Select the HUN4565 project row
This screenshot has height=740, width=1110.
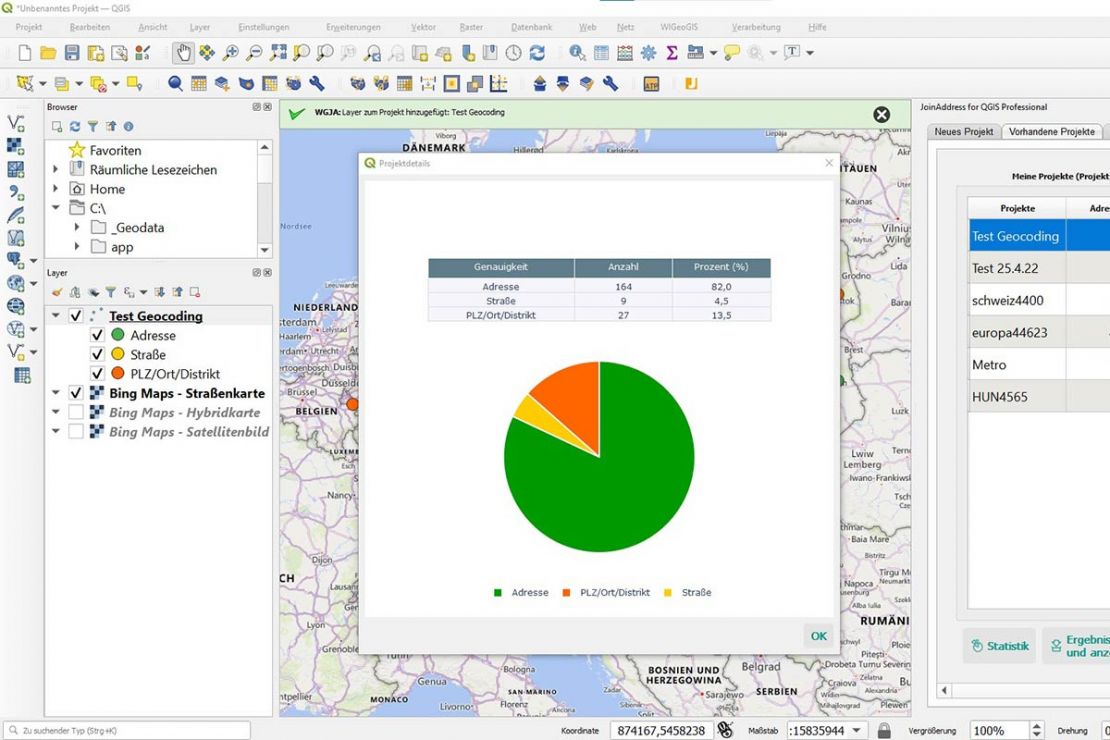pos(1039,397)
